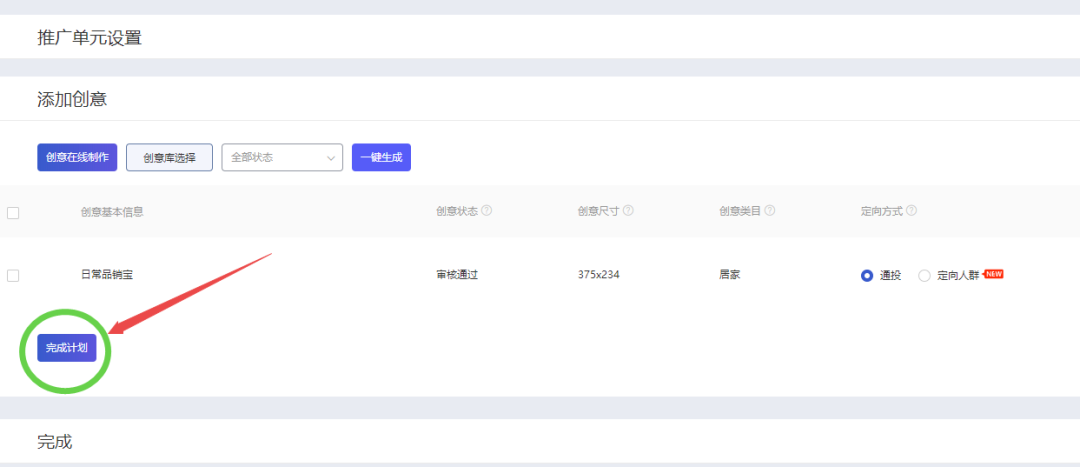Click the 一键生成 button
This screenshot has width=1080, height=467.
click(381, 157)
